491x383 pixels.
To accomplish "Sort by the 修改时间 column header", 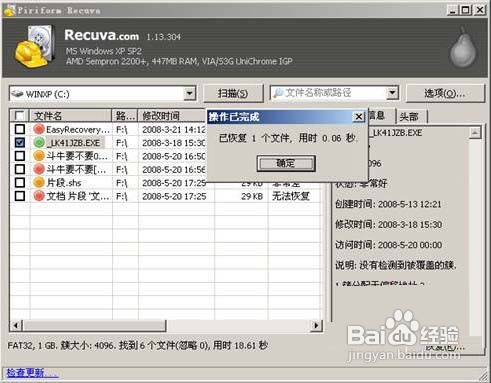I will (x=173, y=116).
